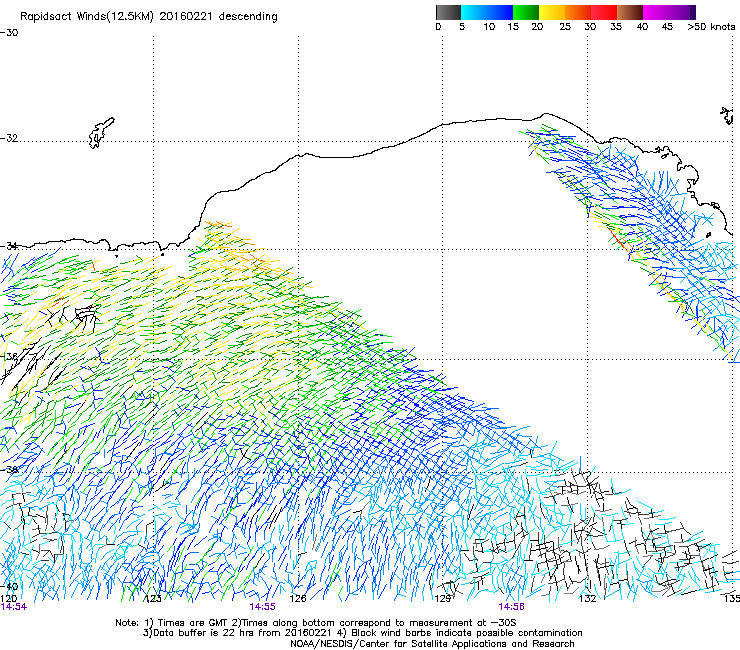Click the purple time stamp '14:55'
740x650 pixels.
pos(262,607)
